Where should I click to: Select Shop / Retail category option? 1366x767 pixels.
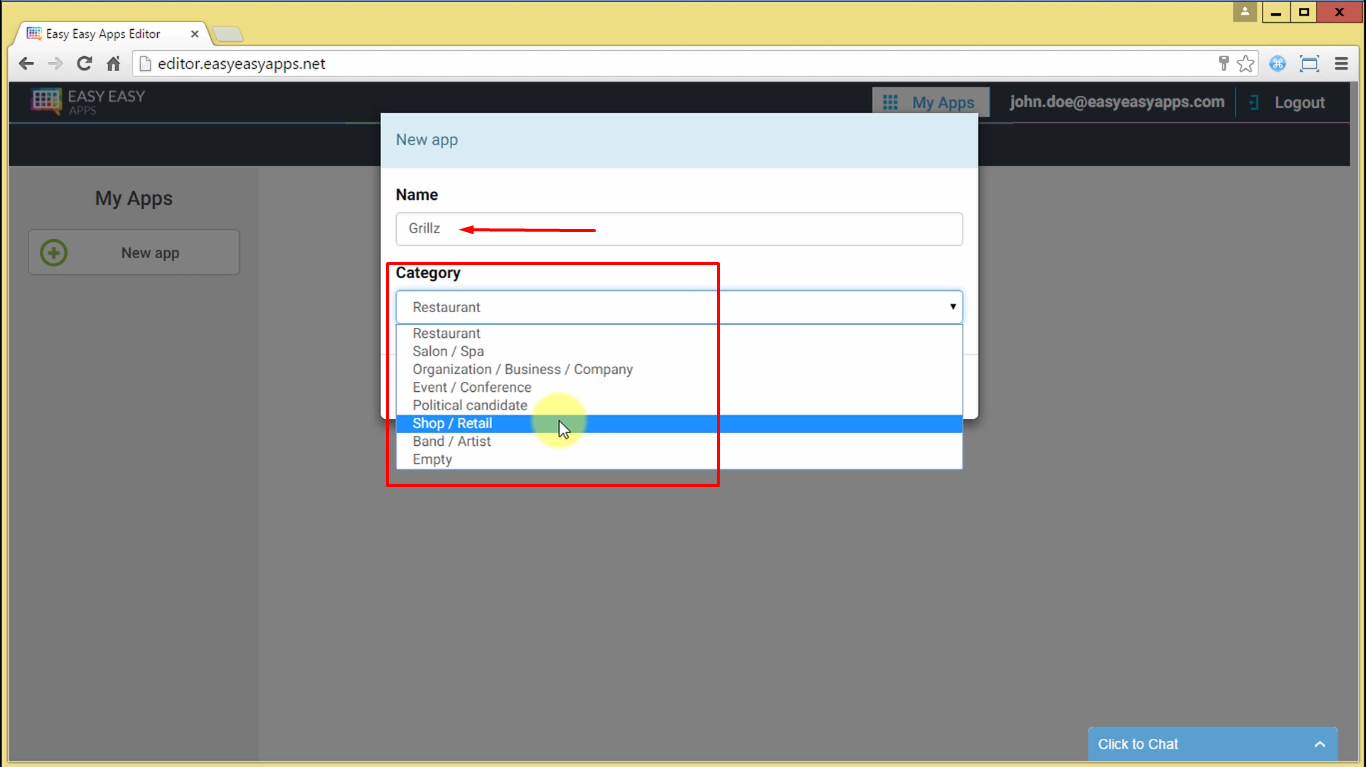(x=453, y=424)
